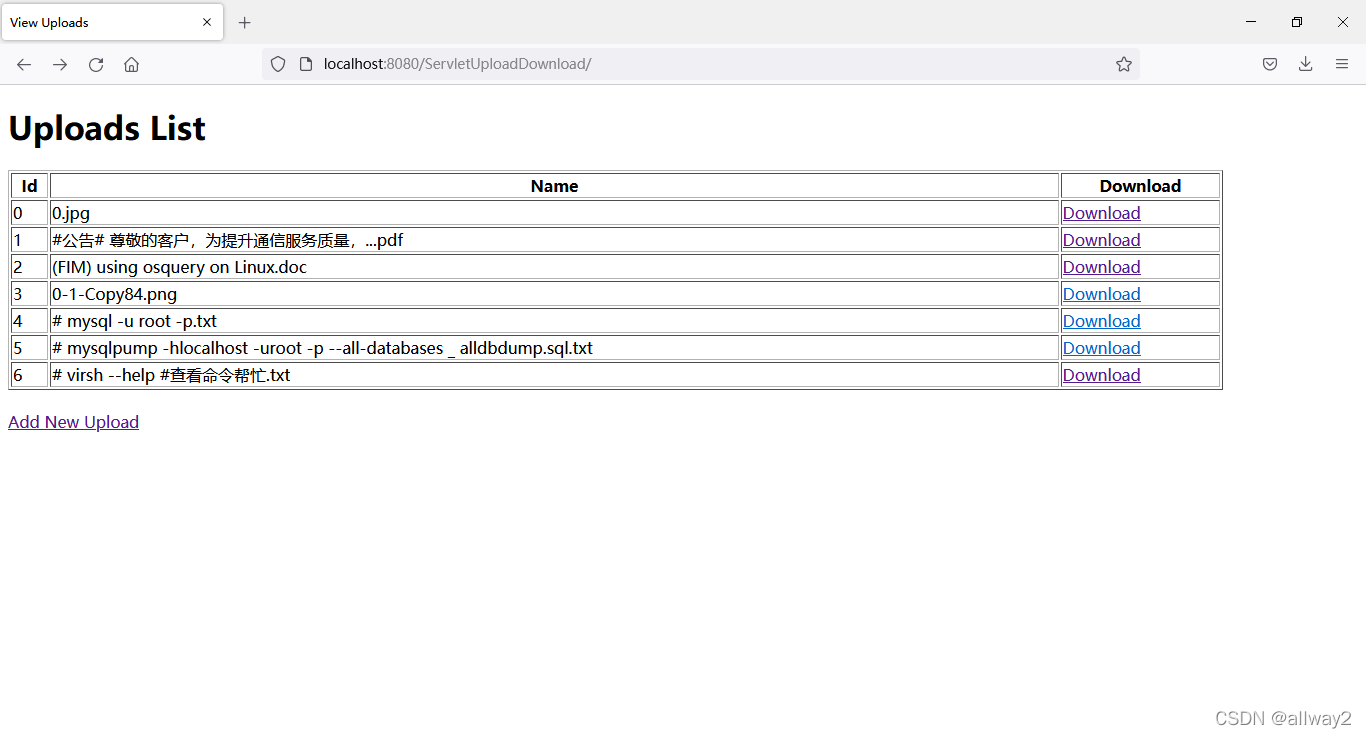Viewport: 1366px width, 738px height.
Task: Minimize the Firefox window
Action: [1251, 22]
